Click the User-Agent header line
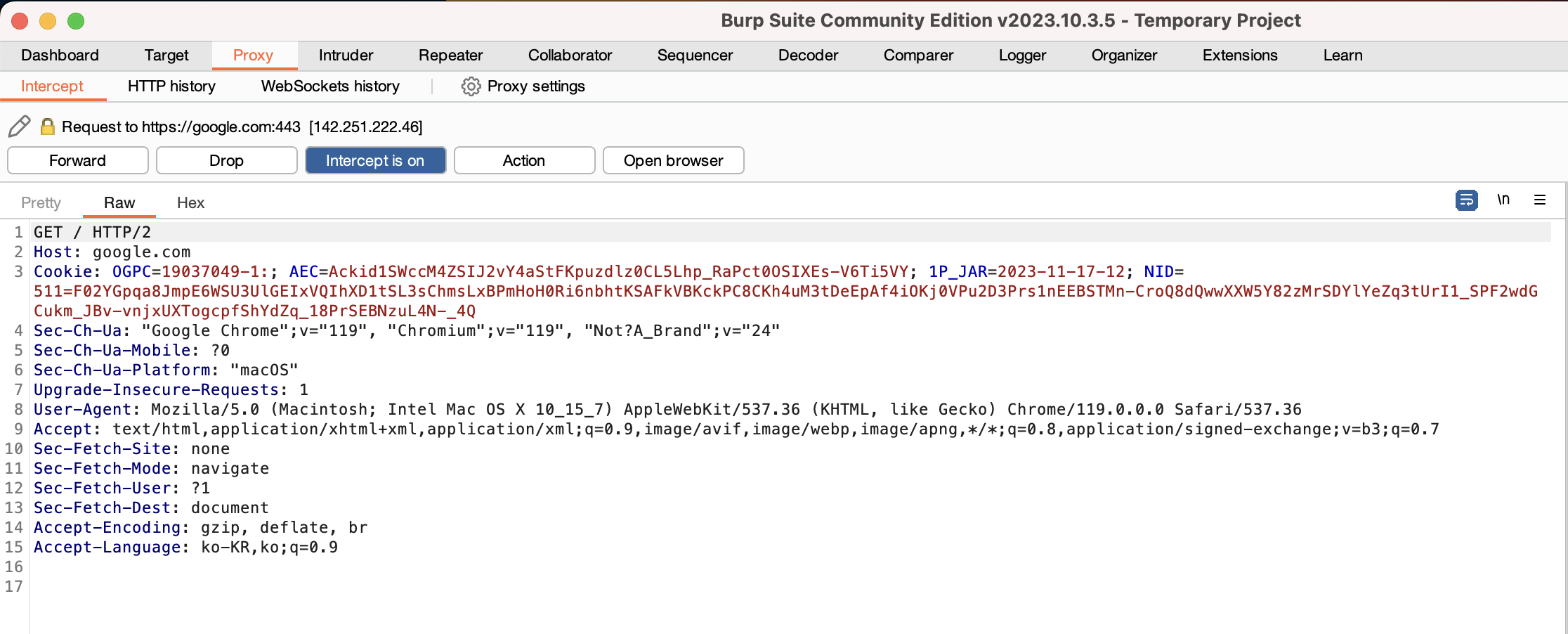1568x634 pixels. pyautogui.click(x=667, y=409)
